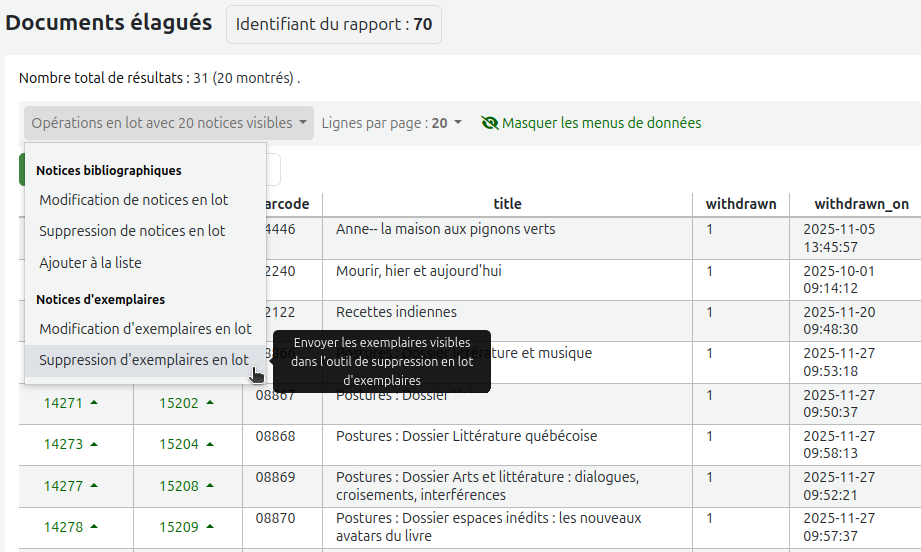The image size is (921, 552).
Task: Collapse the Opérations en lot dropdown
Action: [169, 123]
